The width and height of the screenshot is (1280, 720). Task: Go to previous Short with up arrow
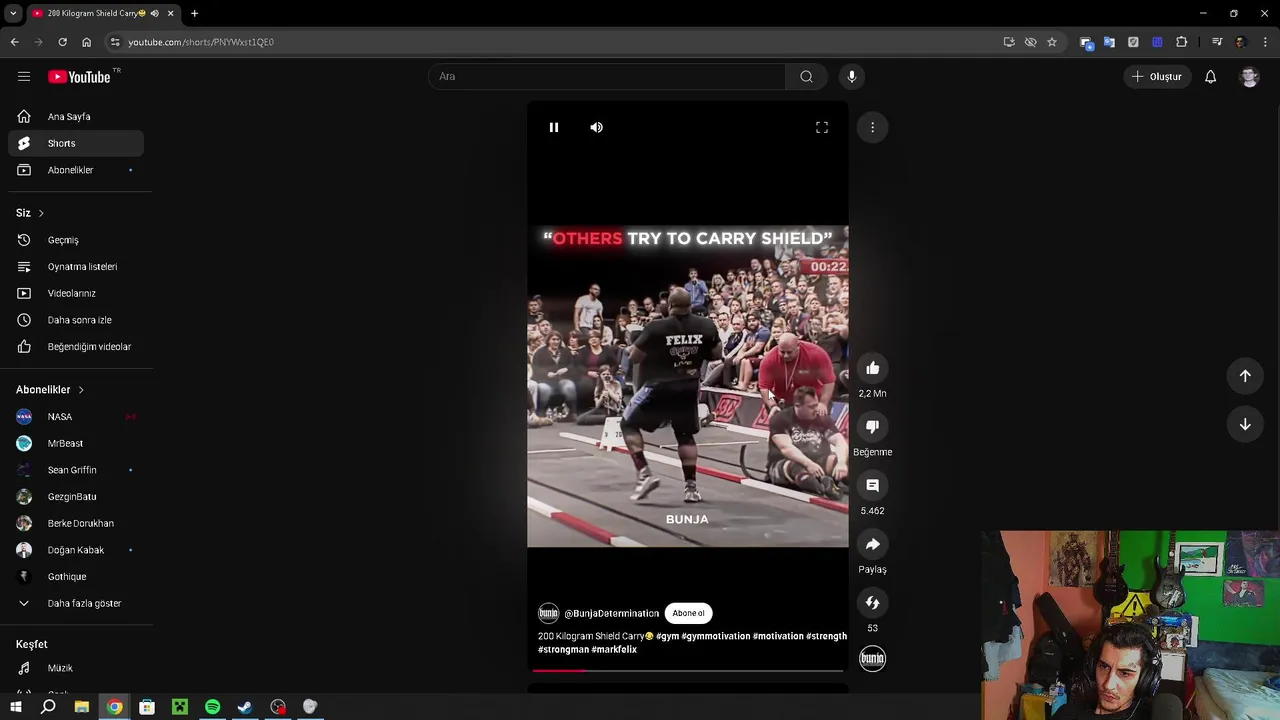tap(1245, 375)
